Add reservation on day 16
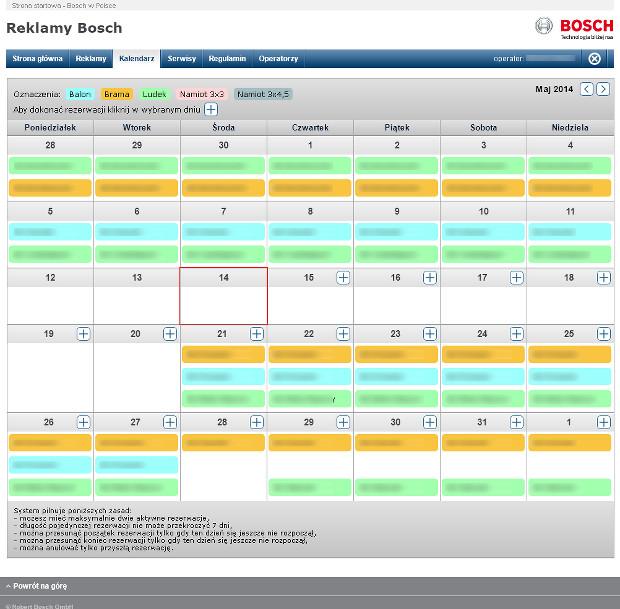This screenshot has height=609, width=620. (x=429, y=278)
